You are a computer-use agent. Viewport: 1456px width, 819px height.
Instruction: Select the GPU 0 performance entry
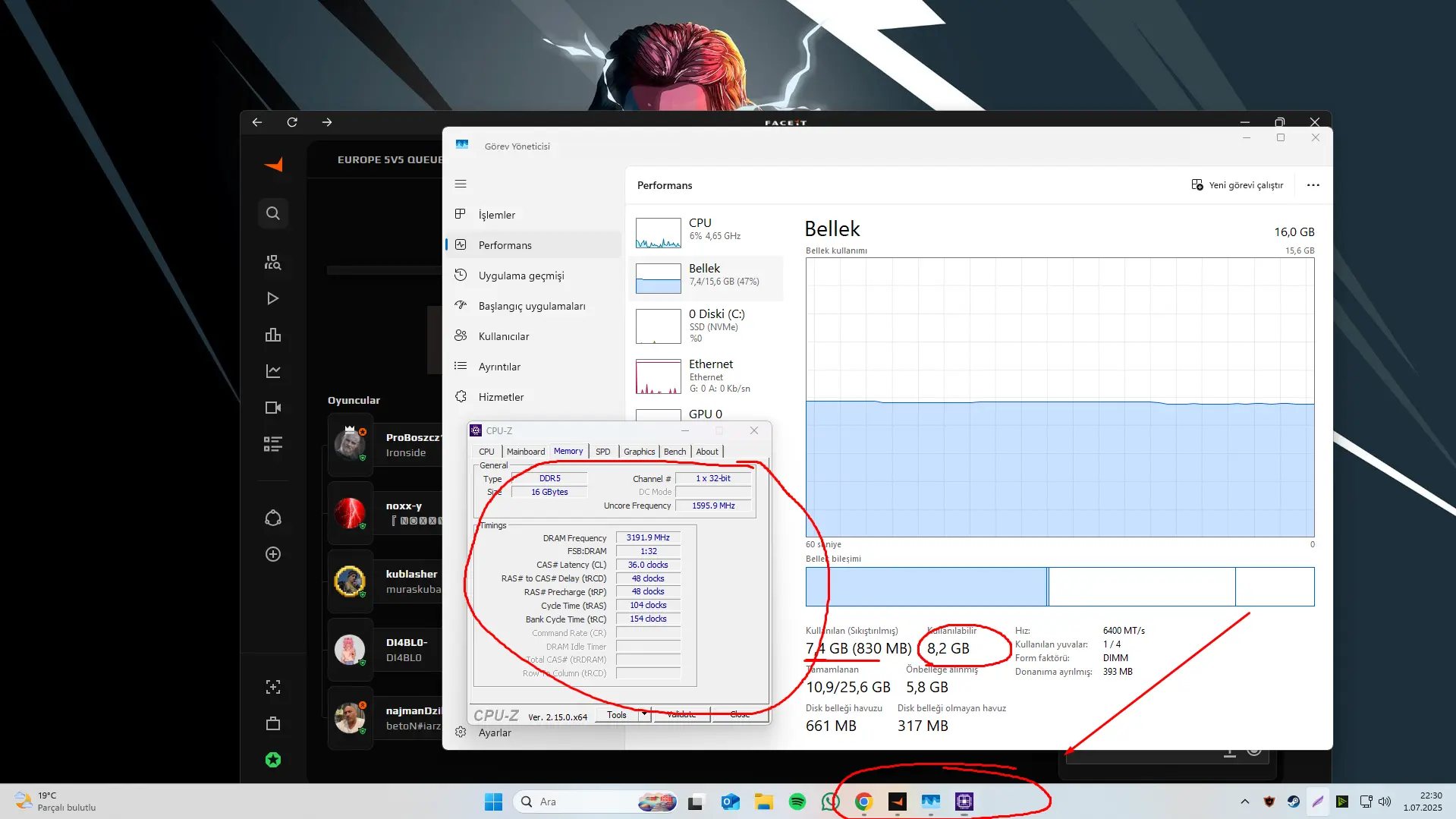click(706, 414)
